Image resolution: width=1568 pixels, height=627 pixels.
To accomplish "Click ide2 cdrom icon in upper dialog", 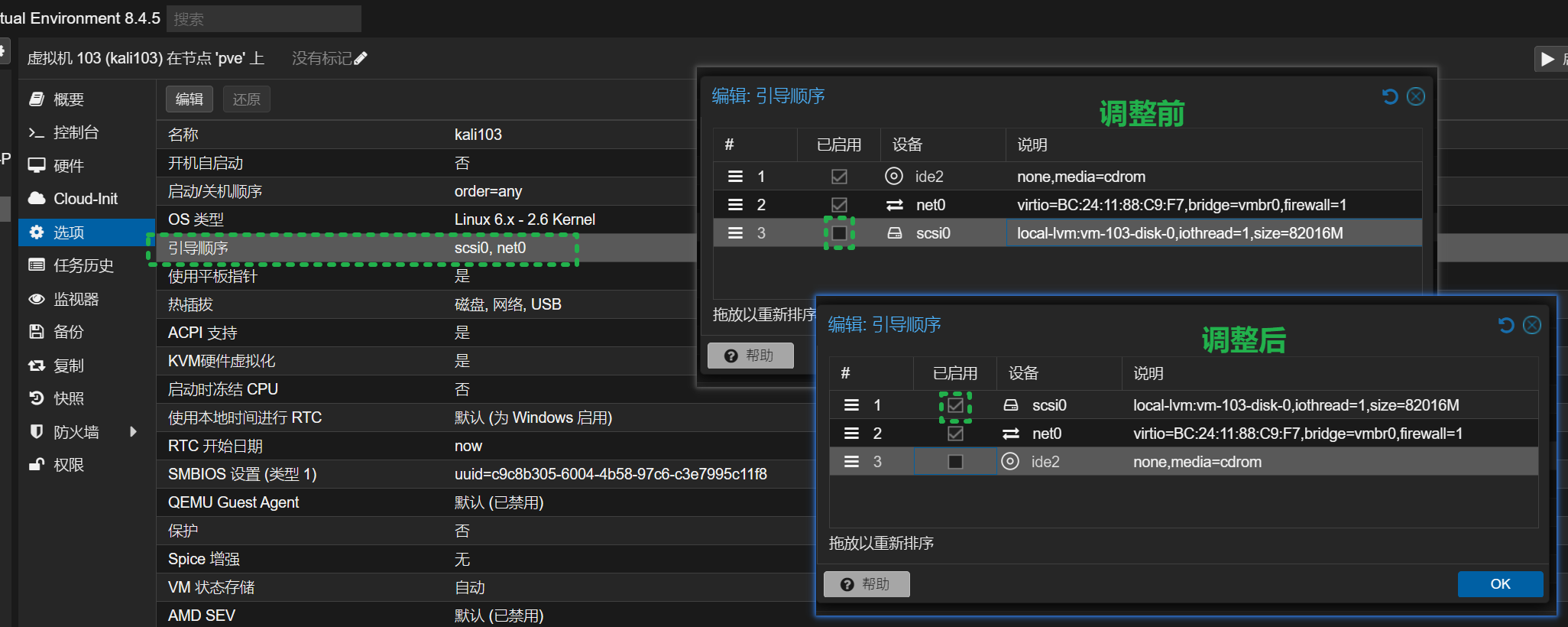I will point(894,176).
